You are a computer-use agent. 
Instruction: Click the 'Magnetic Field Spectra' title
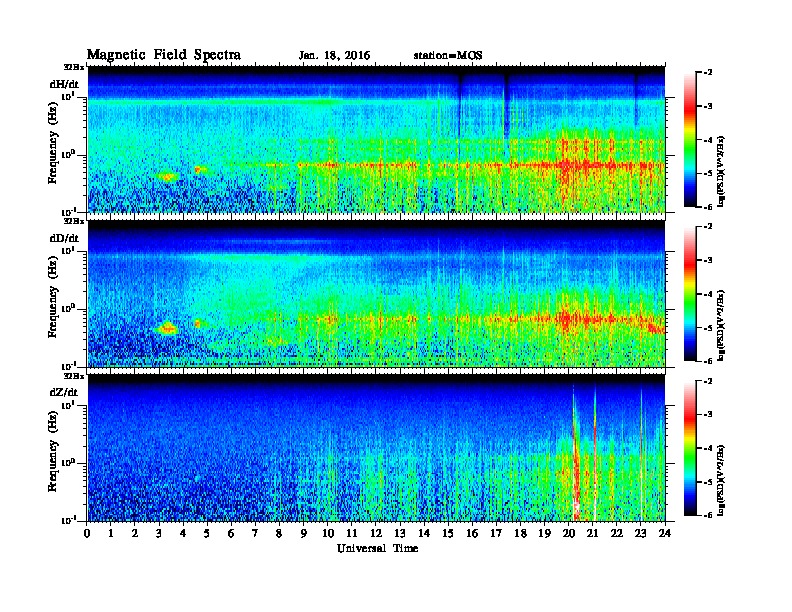coord(164,55)
